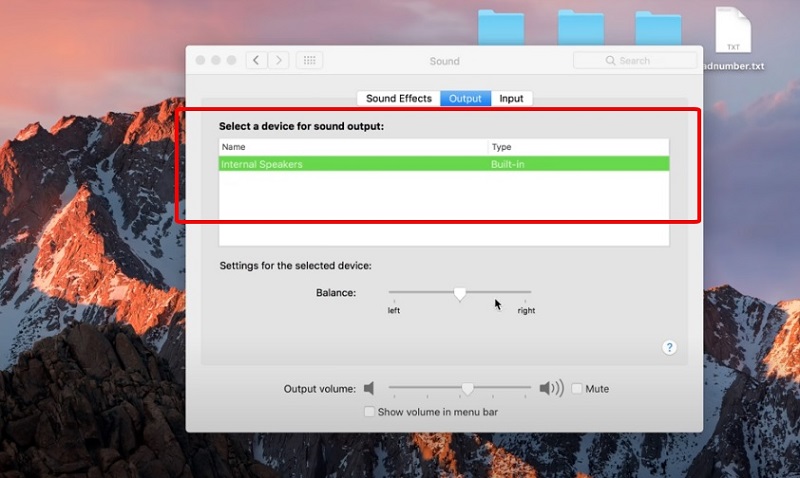The height and width of the screenshot is (478, 800).
Task: Click the low volume speaker icon
Action: (369, 388)
